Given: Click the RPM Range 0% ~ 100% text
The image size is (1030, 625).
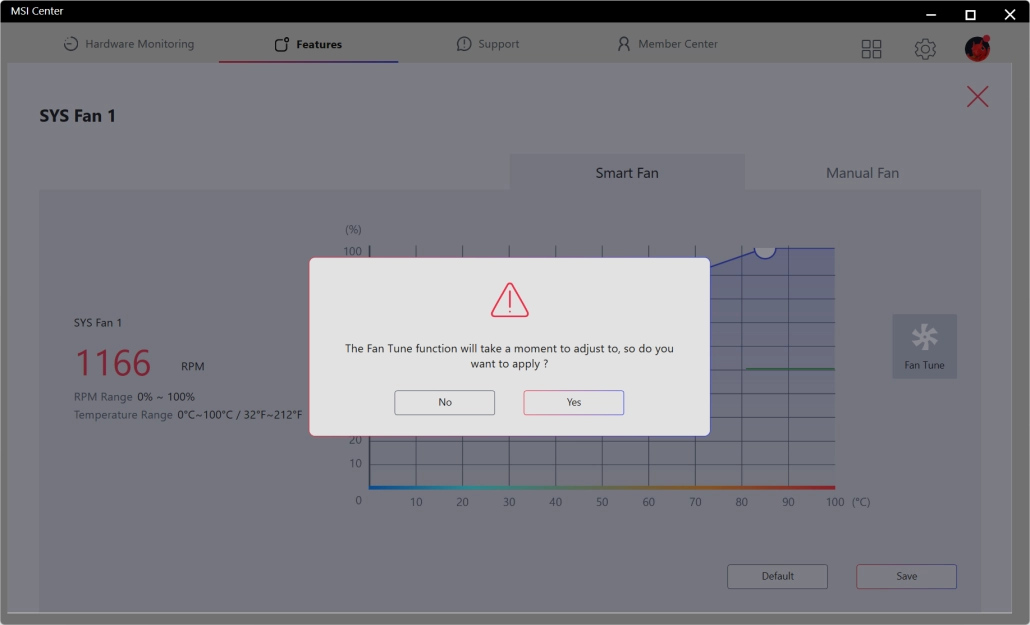Looking at the screenshot, I should [x=134, y=397].
